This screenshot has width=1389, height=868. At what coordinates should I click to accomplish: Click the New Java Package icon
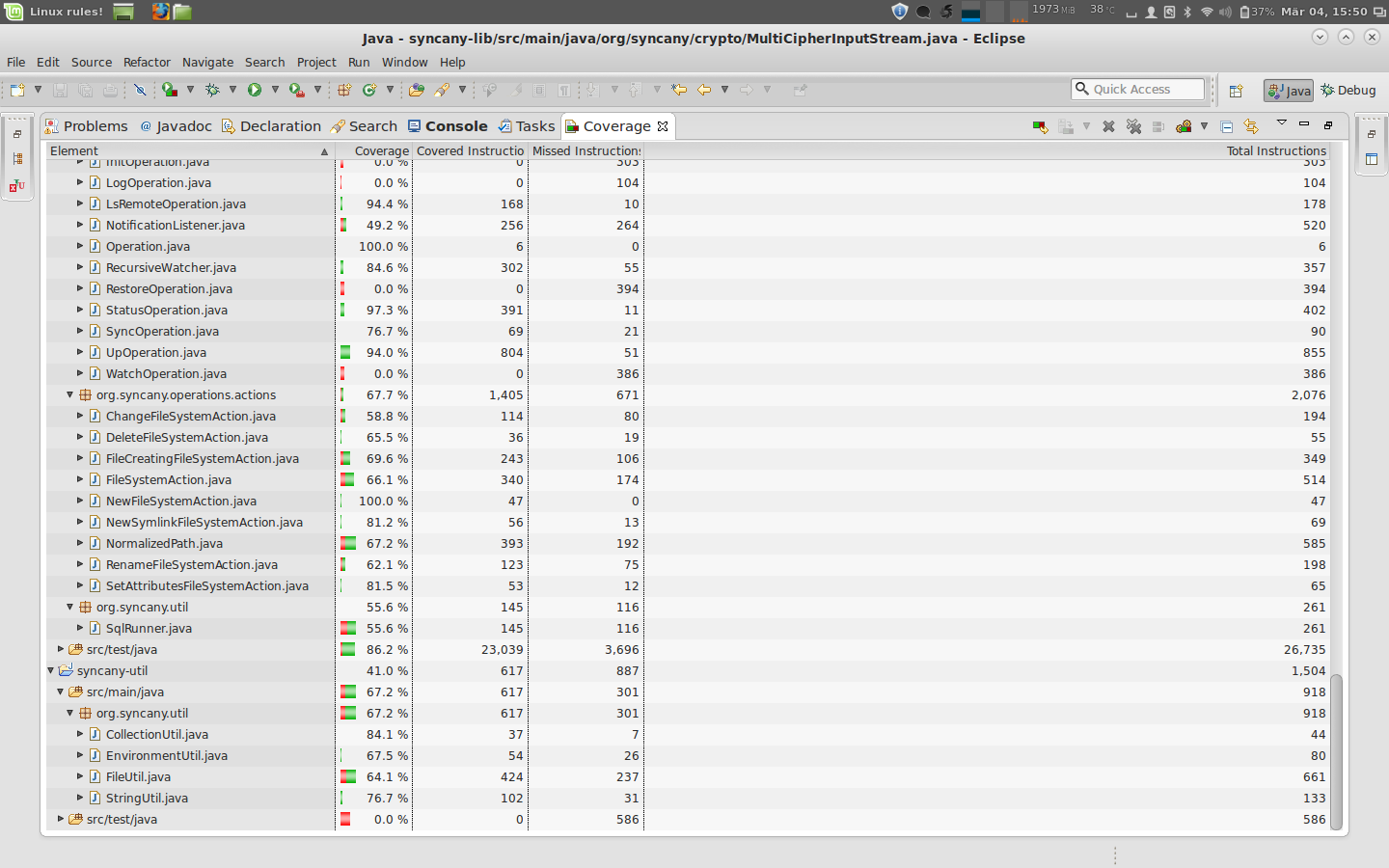[343, 90]
